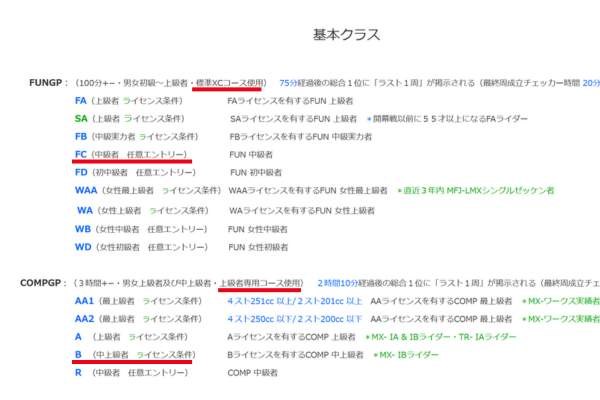Viewport: 600px width, 400px height.
Task: Select the COMPGP label
Action: pyautogui.click(x=41, y=283)
